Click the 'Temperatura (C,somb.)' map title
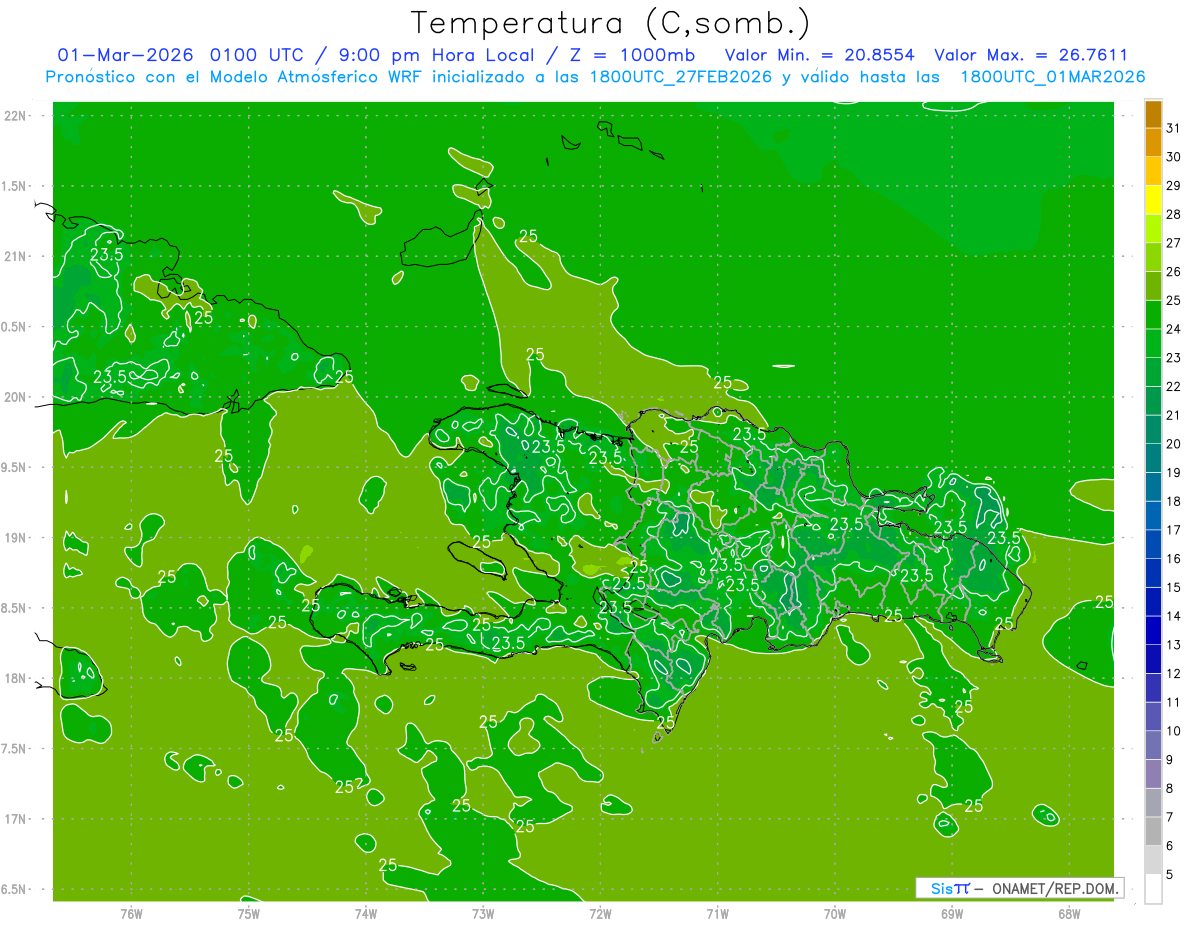1200x927 pixels. click(609, 23)
